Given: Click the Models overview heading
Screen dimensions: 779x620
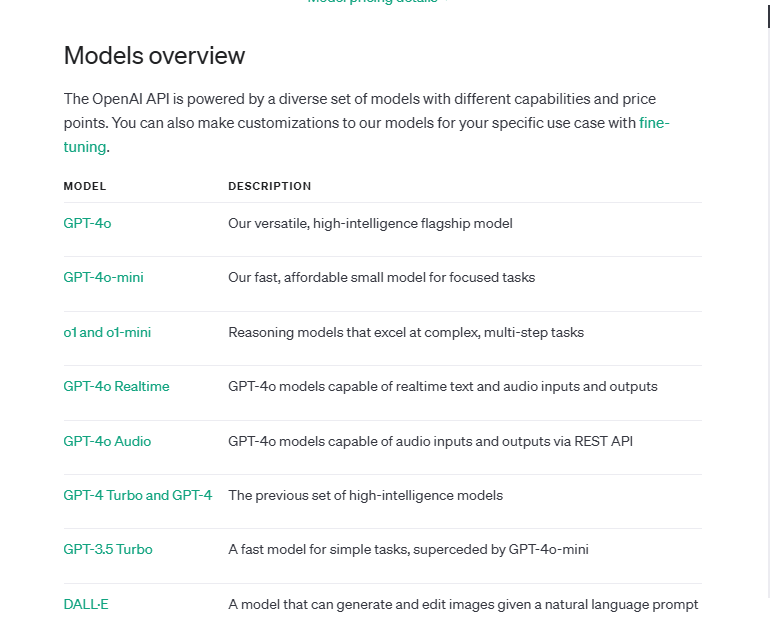Looking at the screenshot, I should [x=154, y=55].
